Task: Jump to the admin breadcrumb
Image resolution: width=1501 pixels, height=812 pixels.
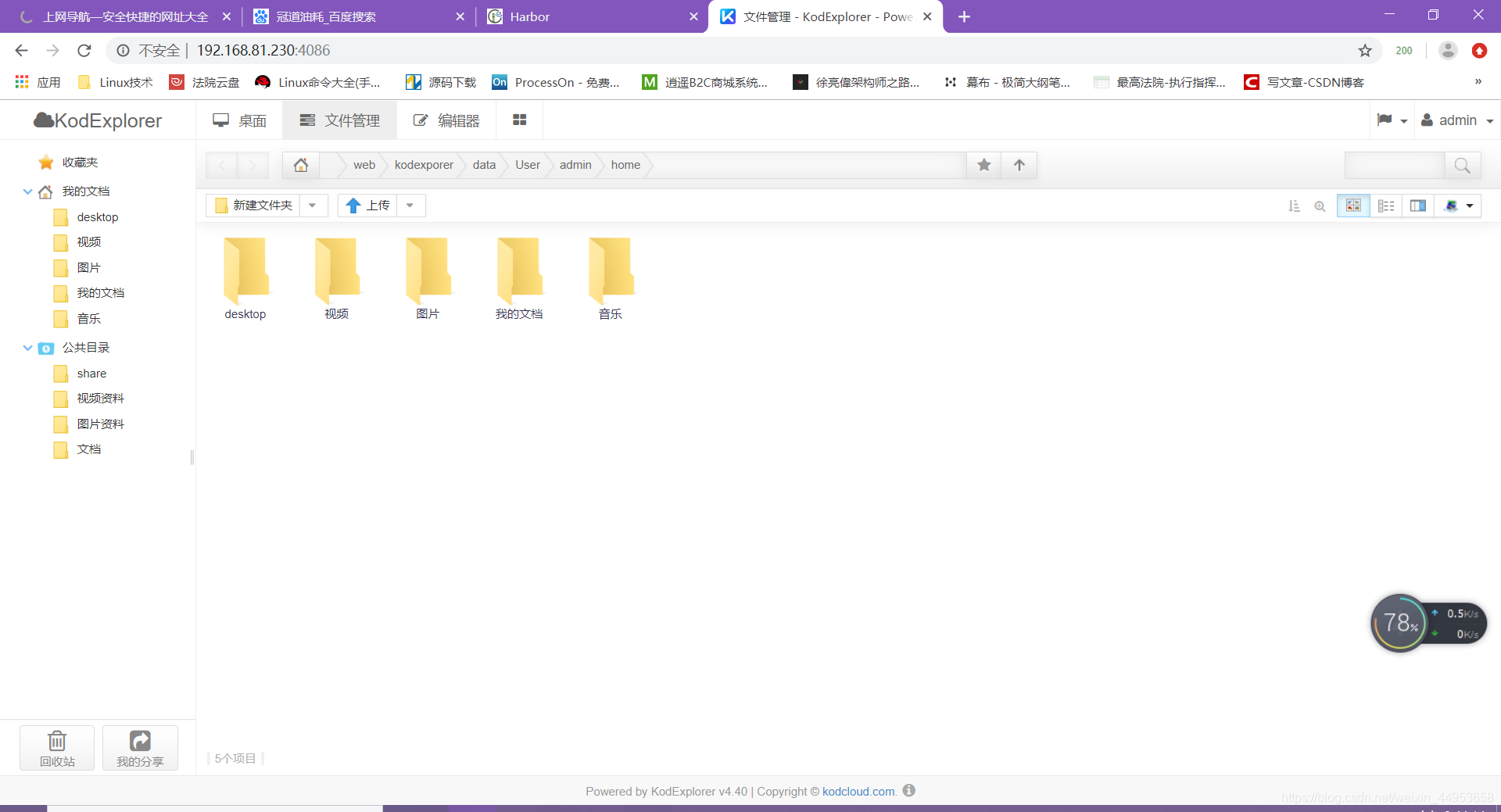Action: [575, 165]
